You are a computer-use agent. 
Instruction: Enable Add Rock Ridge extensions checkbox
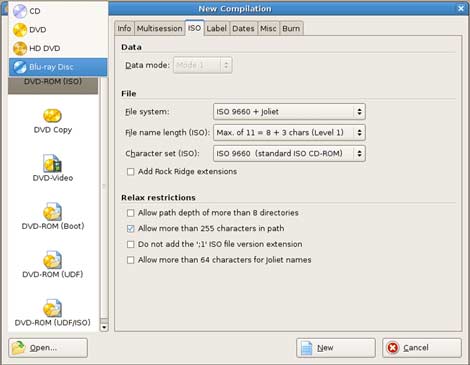(130, 172)
